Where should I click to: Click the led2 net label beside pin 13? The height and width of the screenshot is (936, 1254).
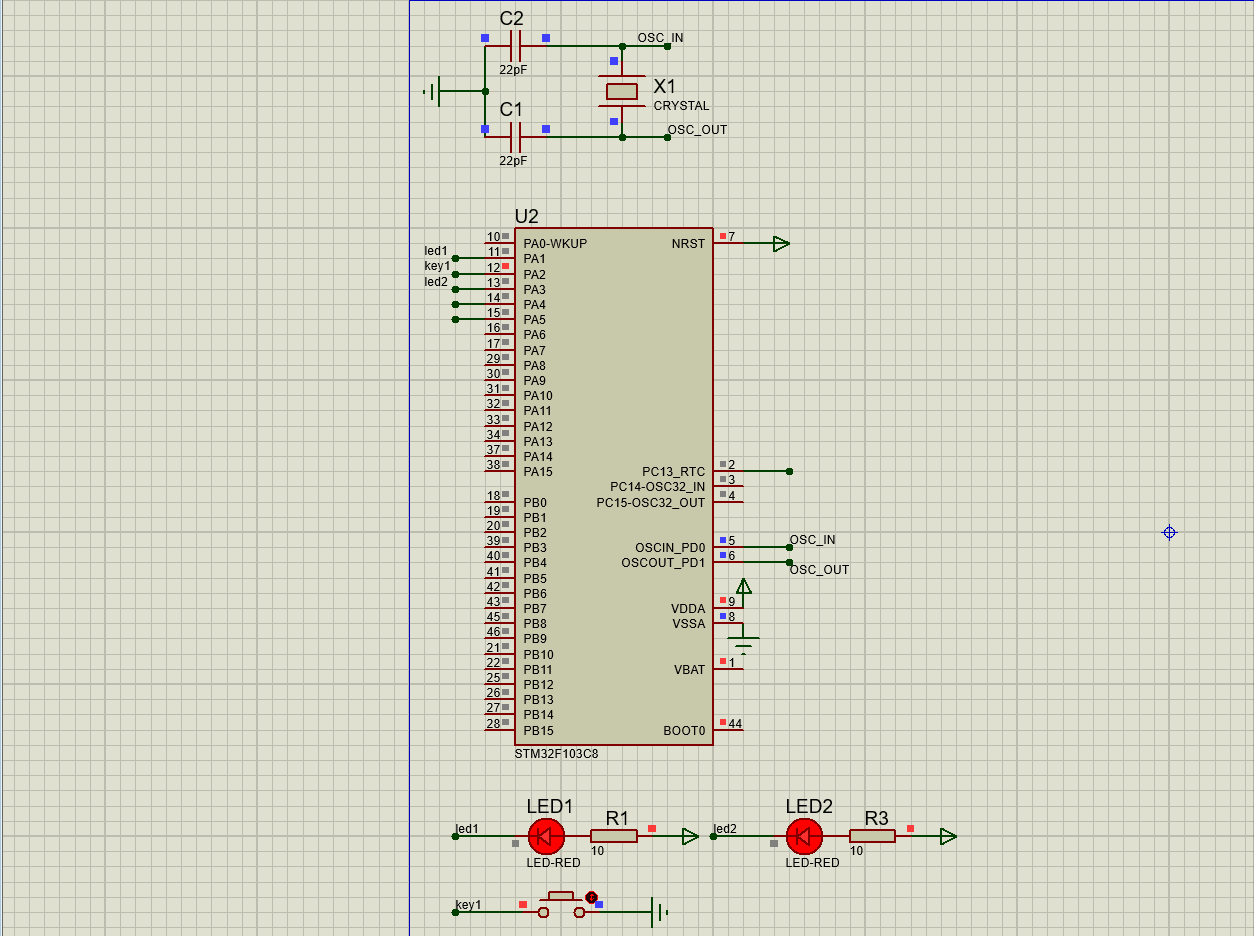click(x=436, y=282)
